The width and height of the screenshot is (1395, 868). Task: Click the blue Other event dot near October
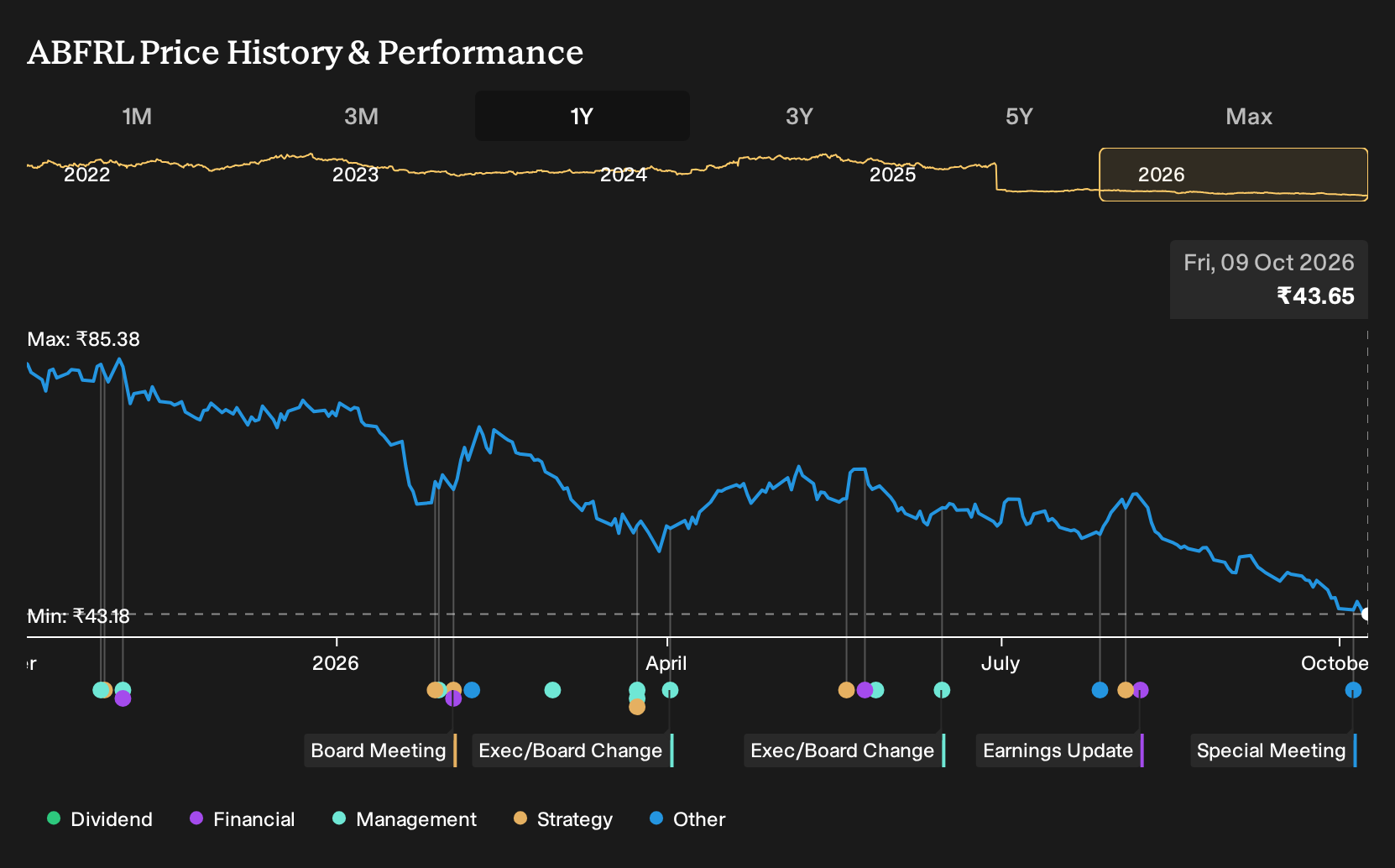click(x=1353, y=690)
